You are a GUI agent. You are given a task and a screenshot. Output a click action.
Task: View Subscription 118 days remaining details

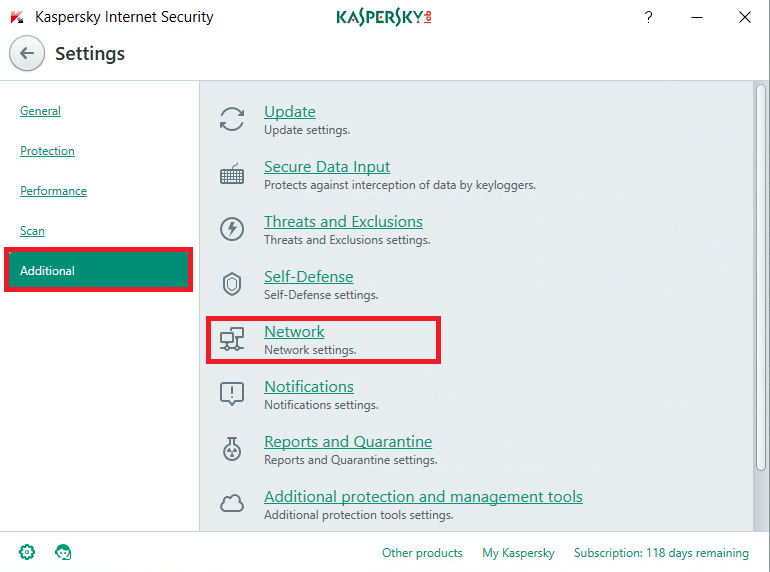pyautogui.click(x=661, y=553)
